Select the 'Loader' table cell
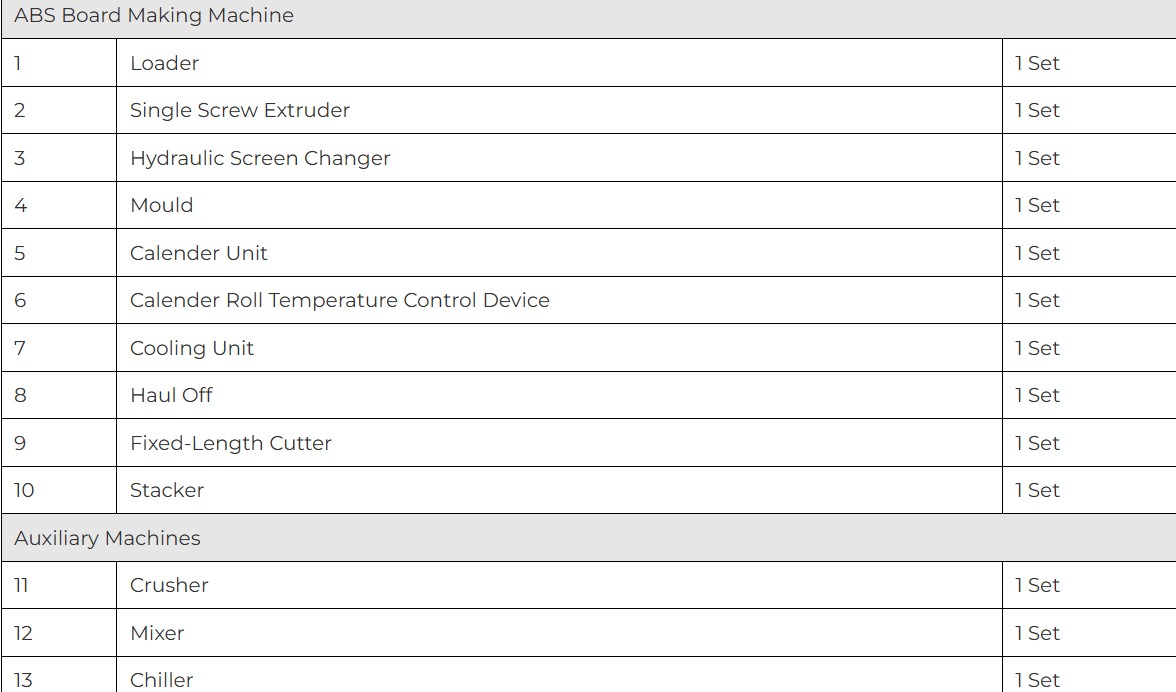The image size is (1176, 692). (x=165, y=63)
